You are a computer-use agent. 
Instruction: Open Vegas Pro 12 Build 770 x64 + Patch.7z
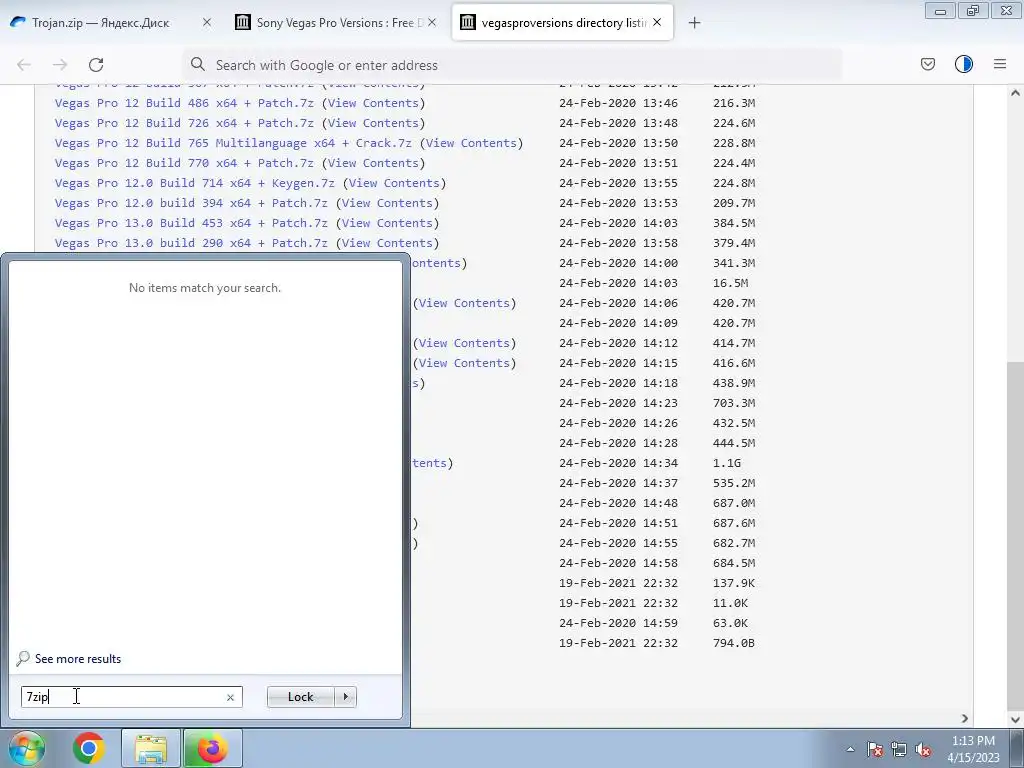[184, 163]
